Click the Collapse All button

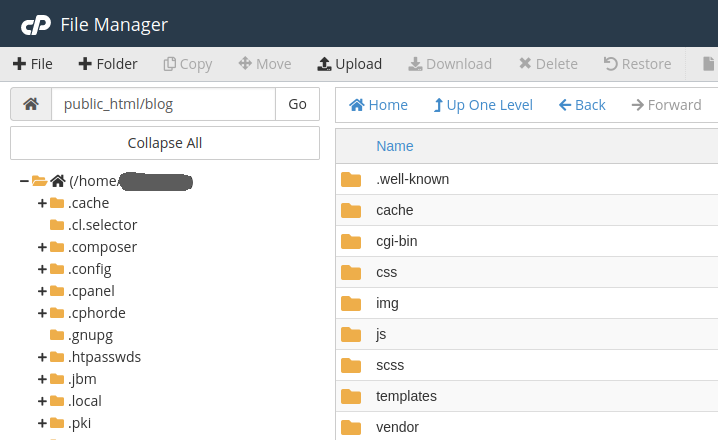click(x=165, y=143)
